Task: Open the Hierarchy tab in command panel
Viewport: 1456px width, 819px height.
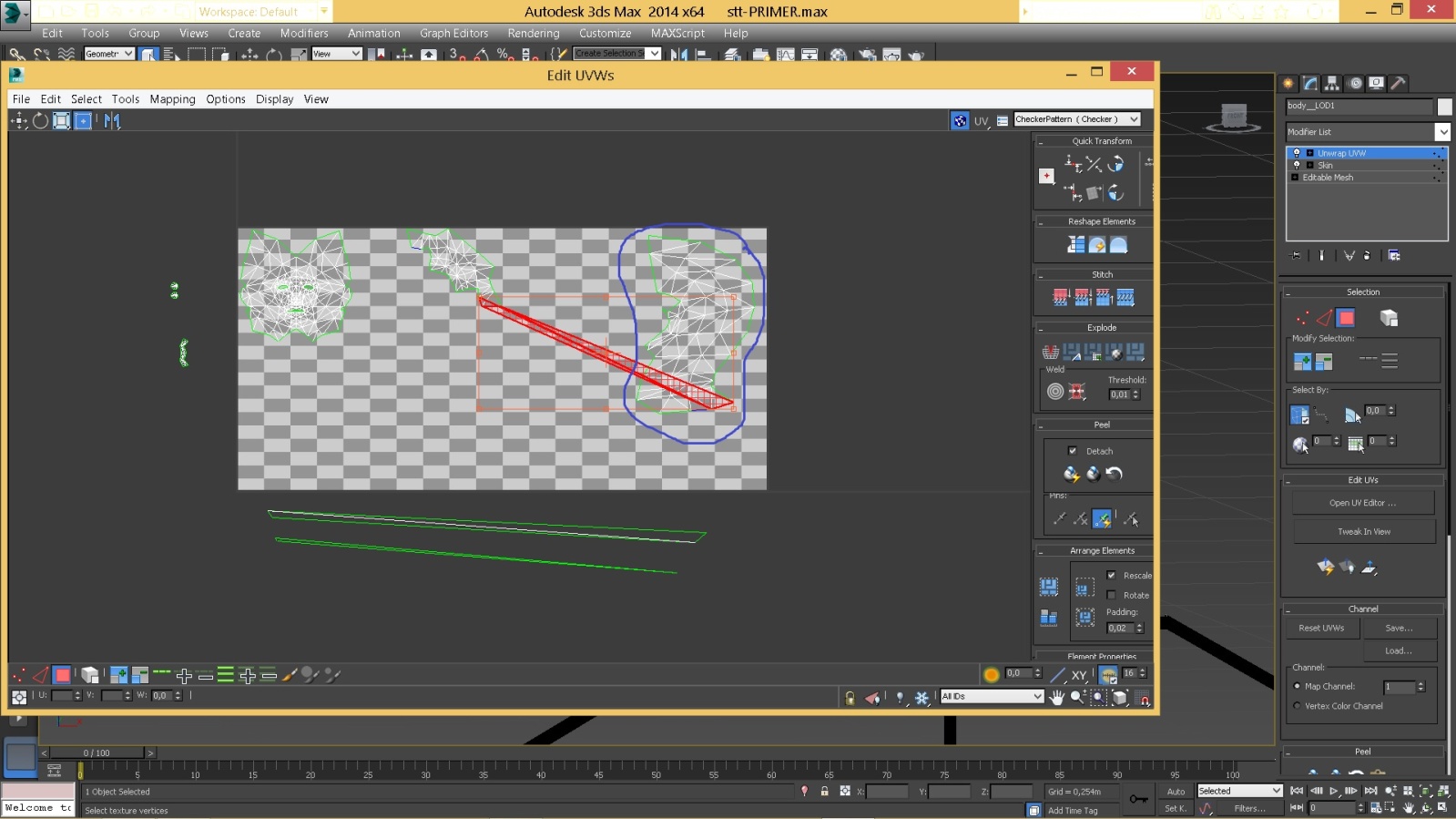Action: [x=1332, y=83]
